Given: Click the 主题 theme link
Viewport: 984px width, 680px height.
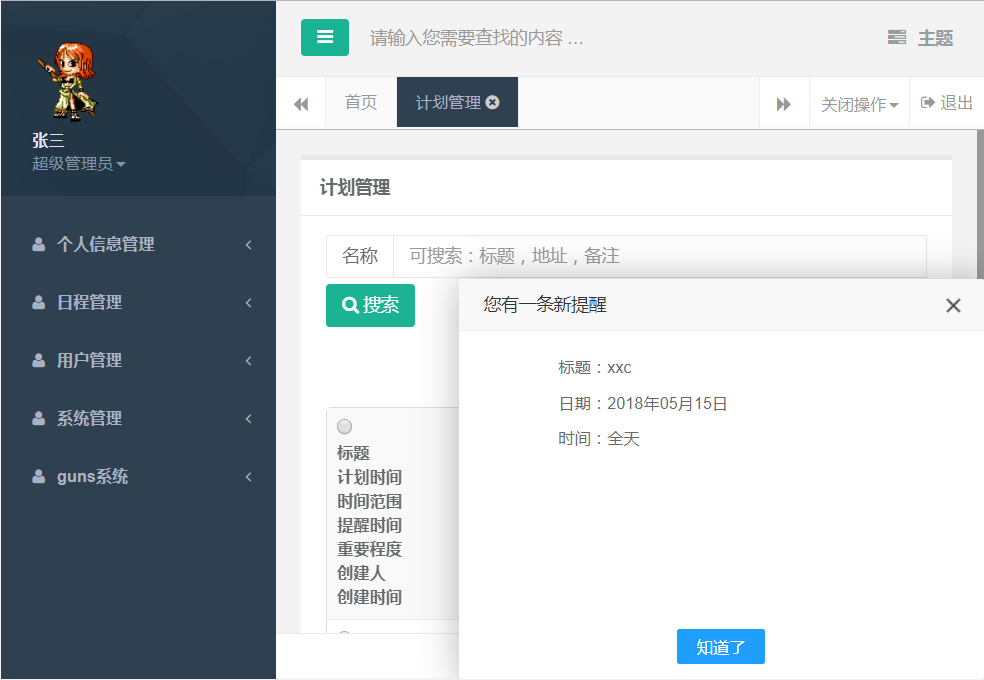Looking at the screenshot, I should 935,38.
